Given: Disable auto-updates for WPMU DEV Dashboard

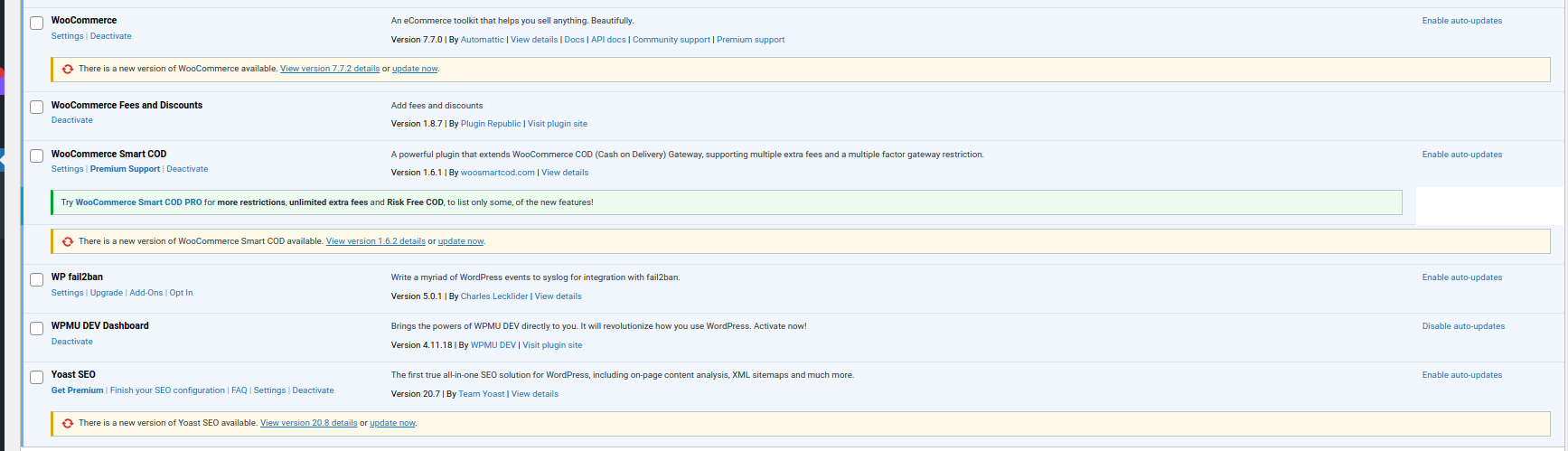Looking at the screenshot, I should click(1463, 326).
